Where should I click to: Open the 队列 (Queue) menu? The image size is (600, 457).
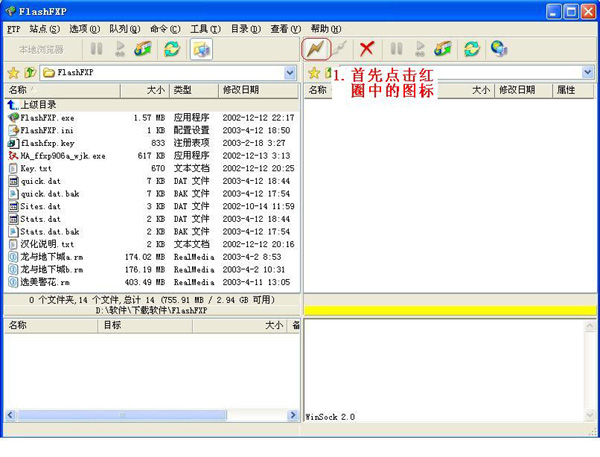(124, 29)
